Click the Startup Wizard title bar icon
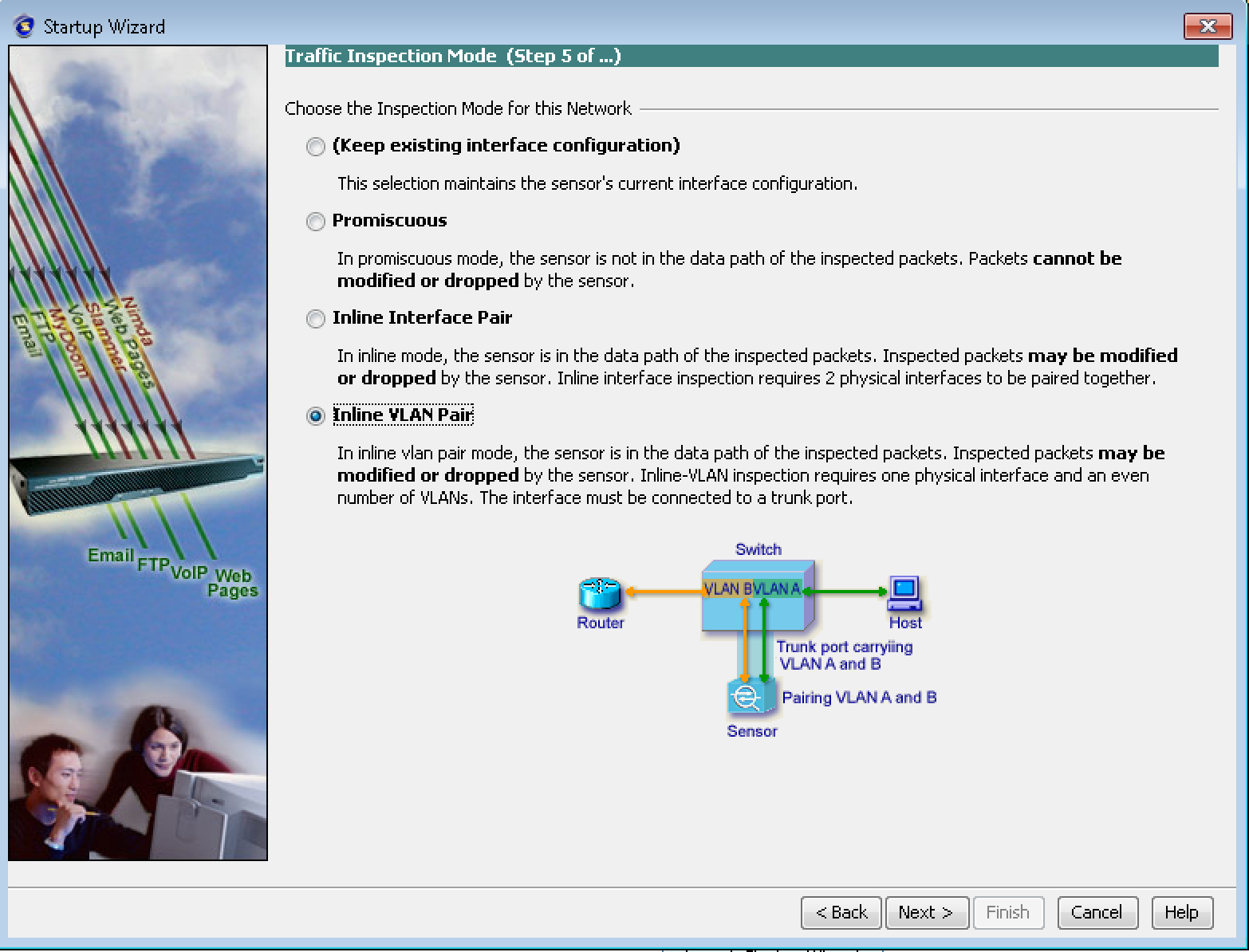Image resolution: width=1249 pixels, height=952 pixels. [25, 26]
